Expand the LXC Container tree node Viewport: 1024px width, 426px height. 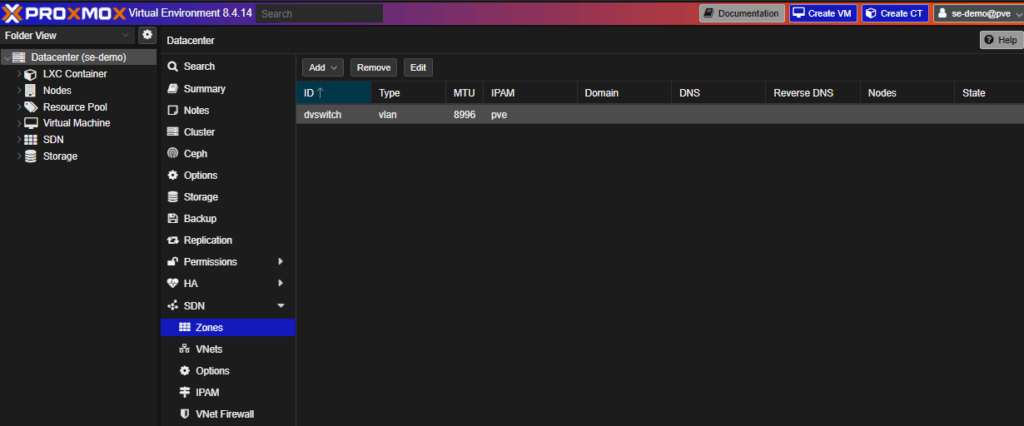[x=20, y=74]
